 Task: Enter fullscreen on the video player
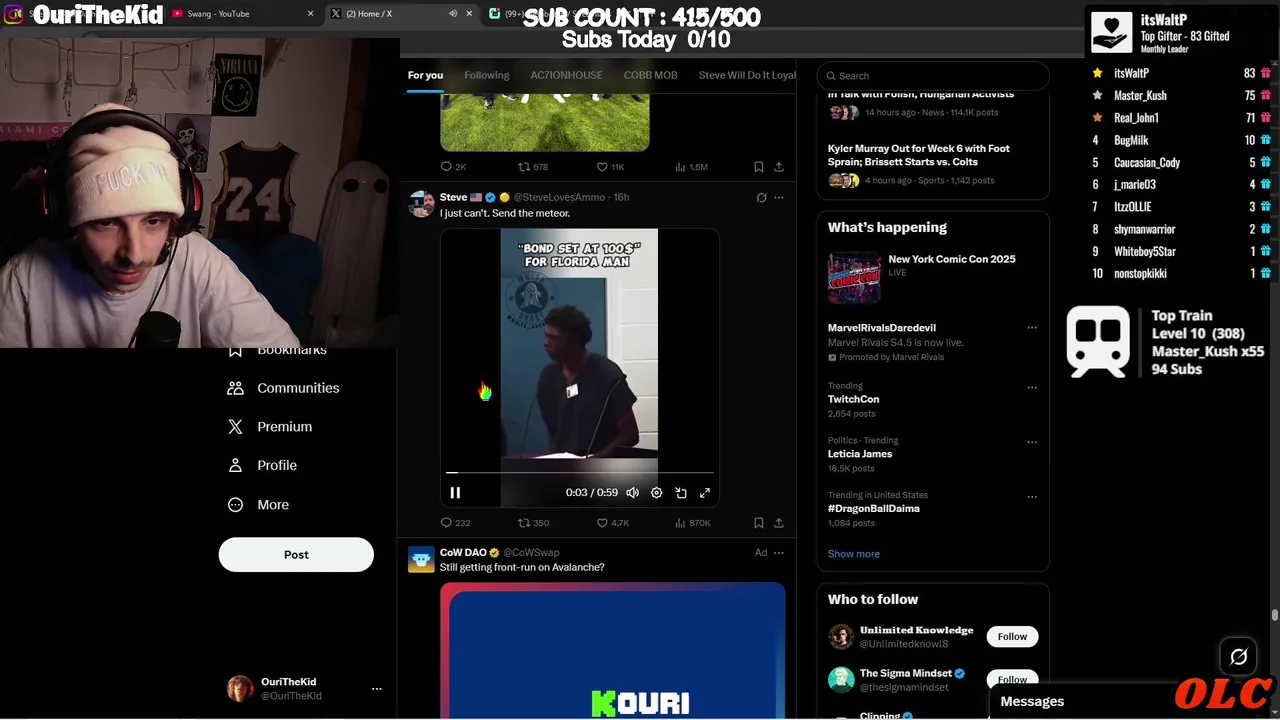(x=705, y=492)
